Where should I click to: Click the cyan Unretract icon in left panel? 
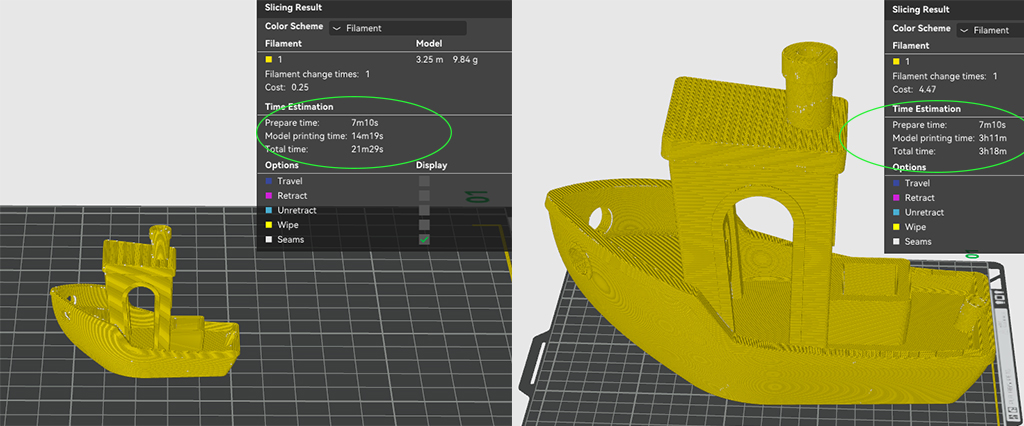(x=268, y=211)
